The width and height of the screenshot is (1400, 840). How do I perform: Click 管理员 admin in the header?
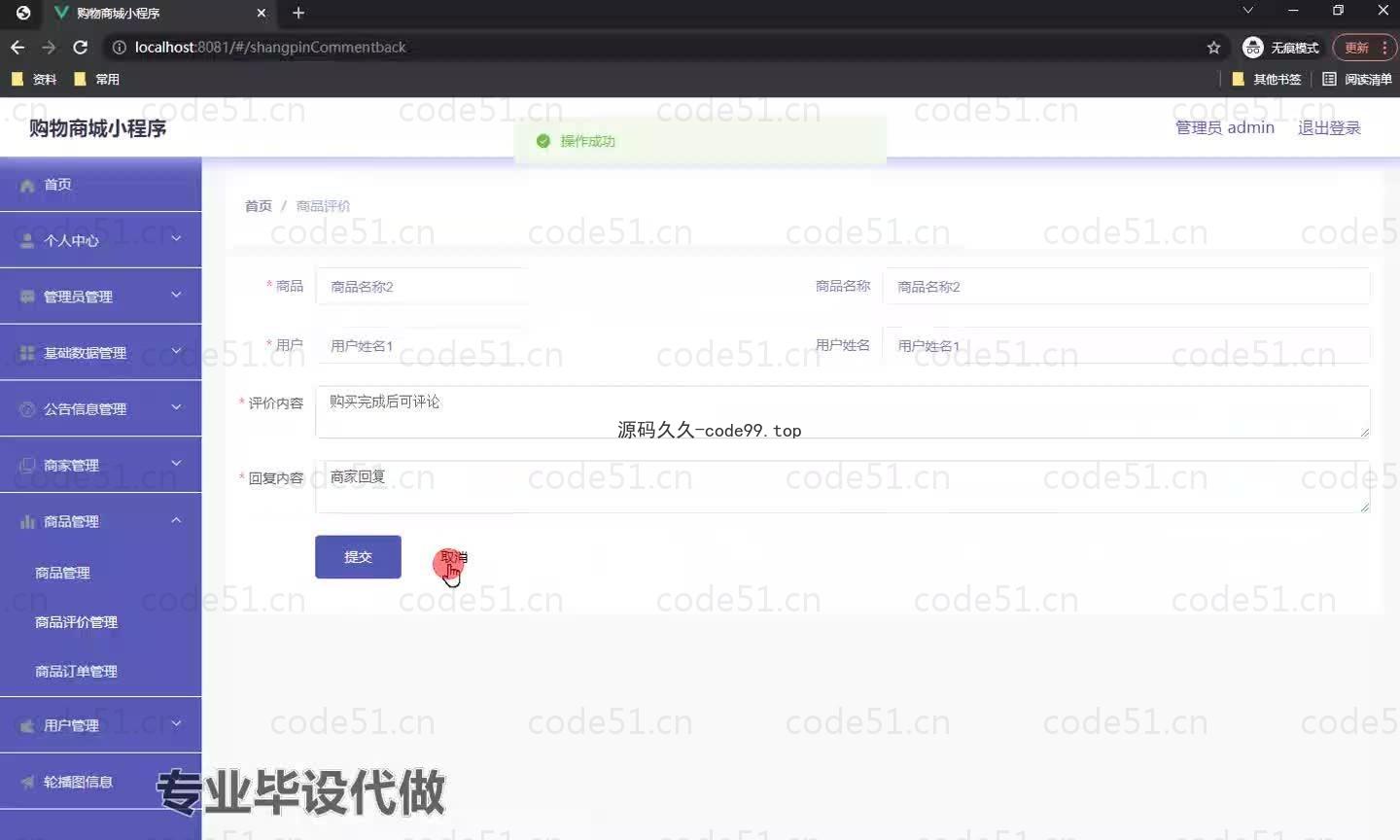1224,127
